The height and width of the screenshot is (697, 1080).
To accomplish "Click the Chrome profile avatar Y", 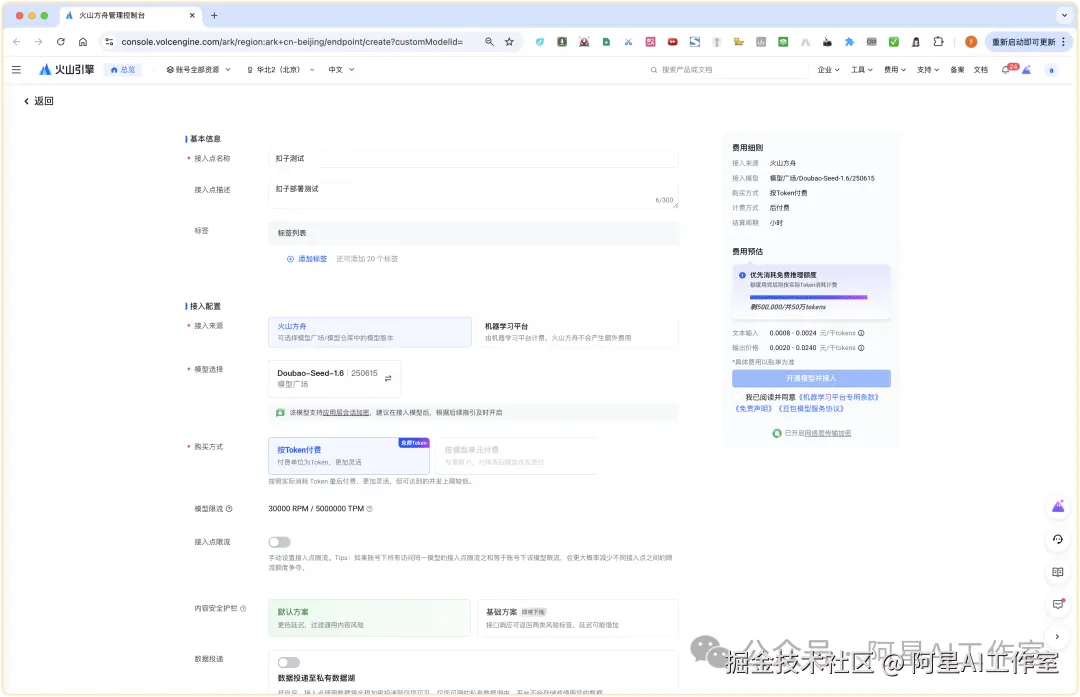I will coord(971,42).
